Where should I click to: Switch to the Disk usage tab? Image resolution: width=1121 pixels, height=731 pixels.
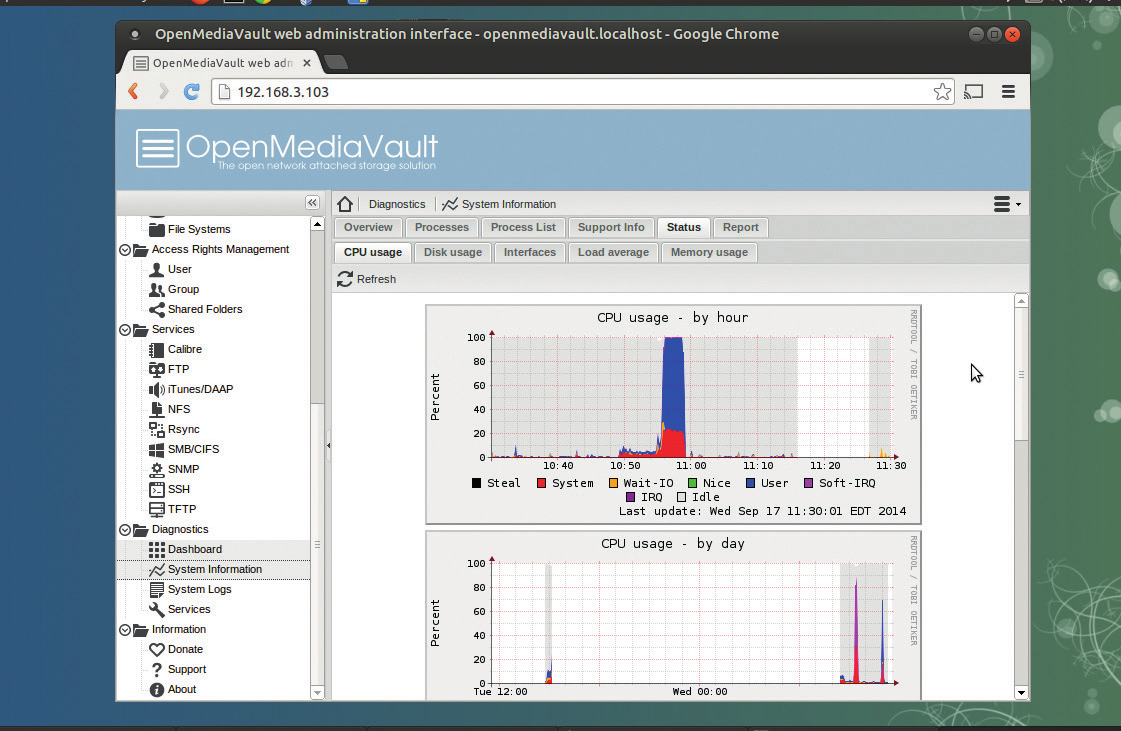coord(452,252)
